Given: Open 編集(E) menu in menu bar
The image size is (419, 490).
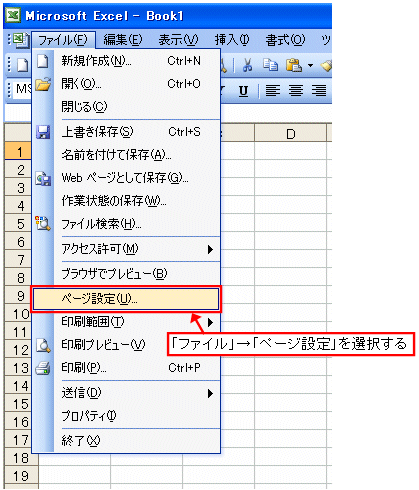Looking at the screenshot, I should [x=123, y=40].
